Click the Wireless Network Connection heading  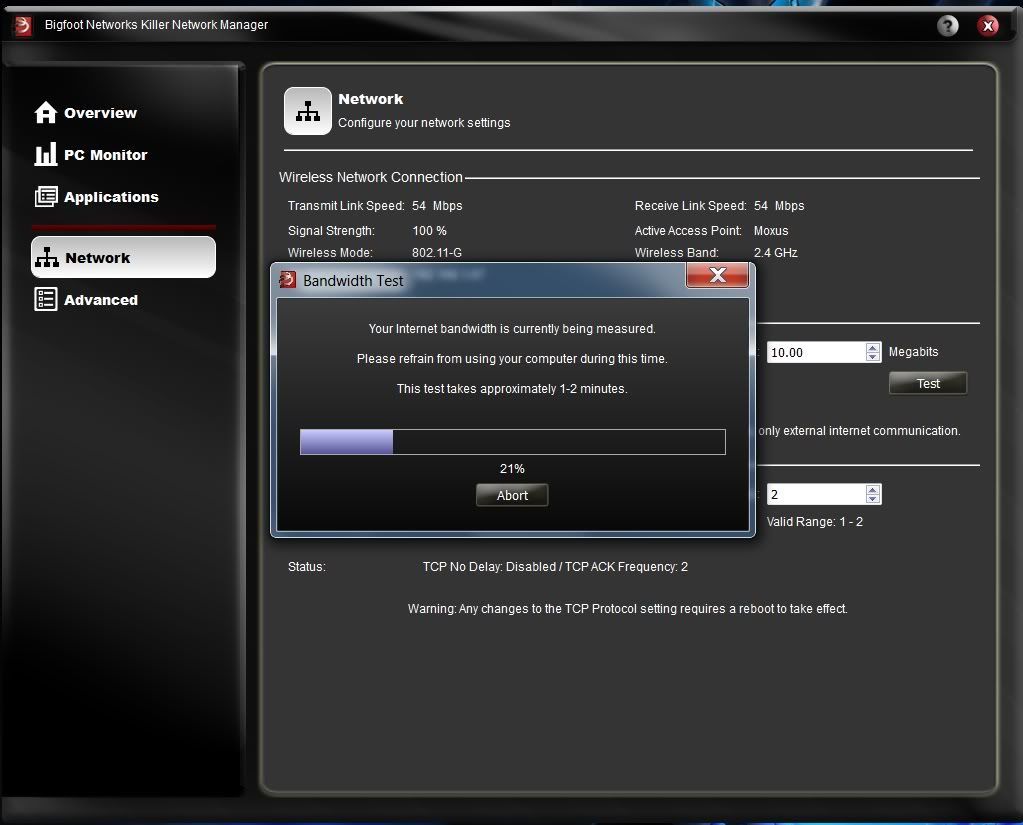tap(371, 177)
